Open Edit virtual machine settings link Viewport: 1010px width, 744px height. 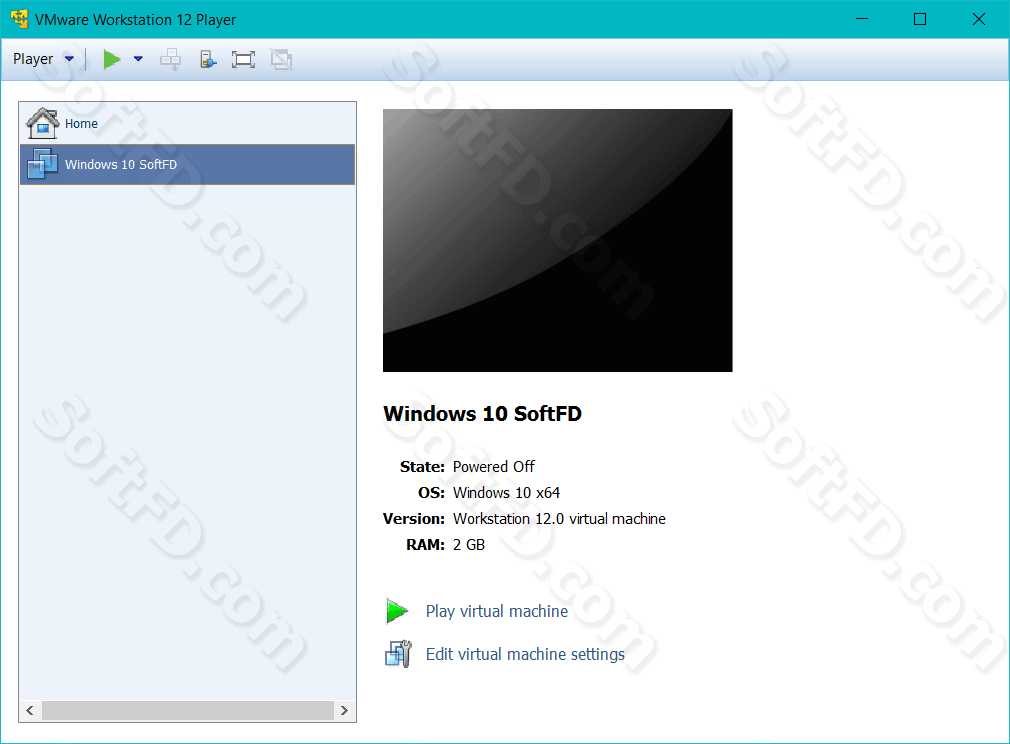(x=525, y=654)
